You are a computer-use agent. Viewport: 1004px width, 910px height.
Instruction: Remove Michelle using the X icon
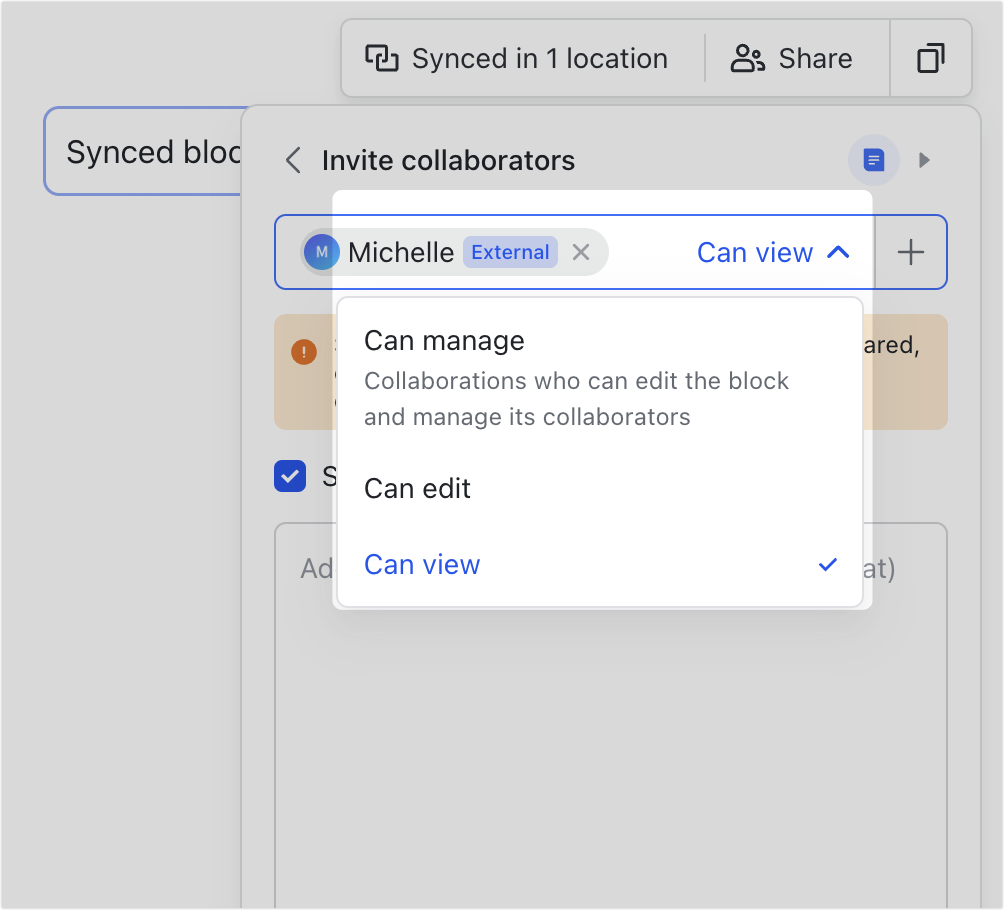581,252
